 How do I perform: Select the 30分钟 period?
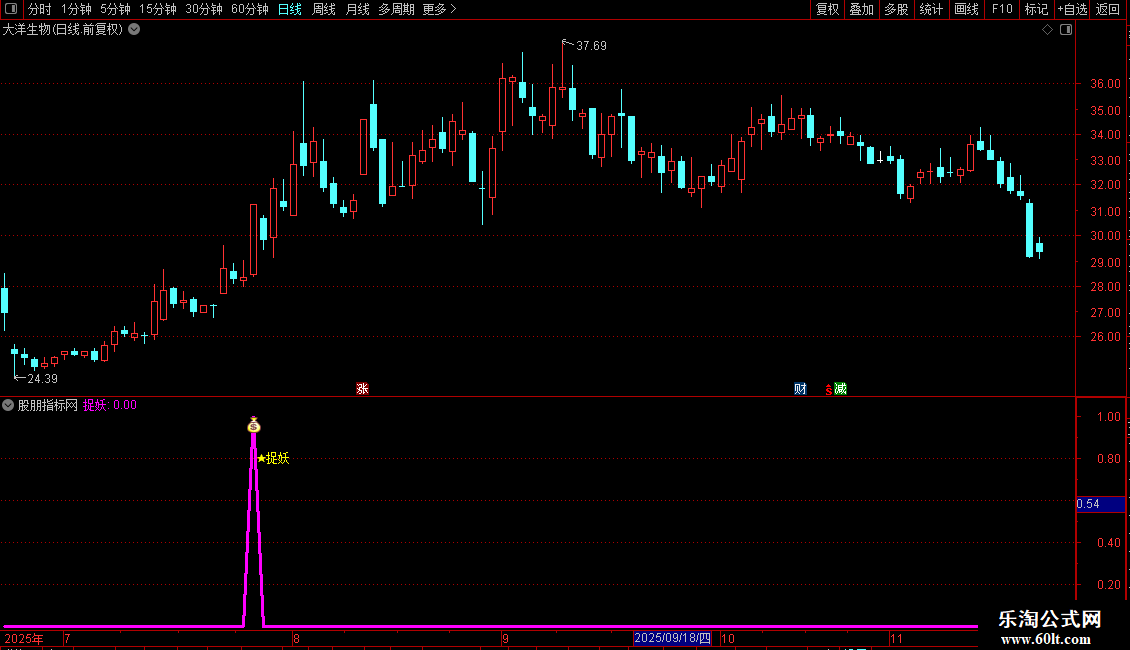click(203, 9)
